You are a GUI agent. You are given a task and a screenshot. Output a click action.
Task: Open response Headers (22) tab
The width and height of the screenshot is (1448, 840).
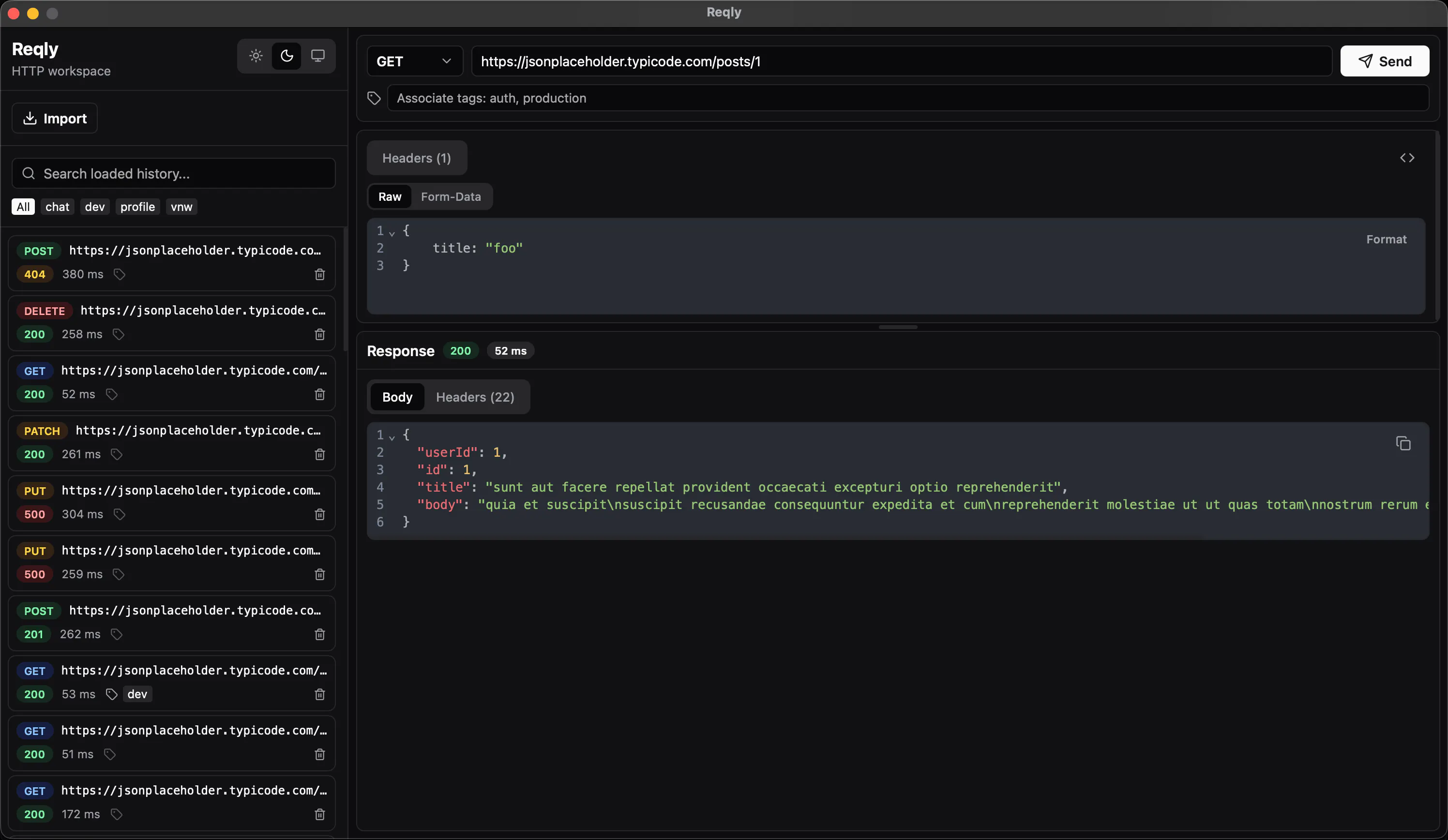pos(475,397)
